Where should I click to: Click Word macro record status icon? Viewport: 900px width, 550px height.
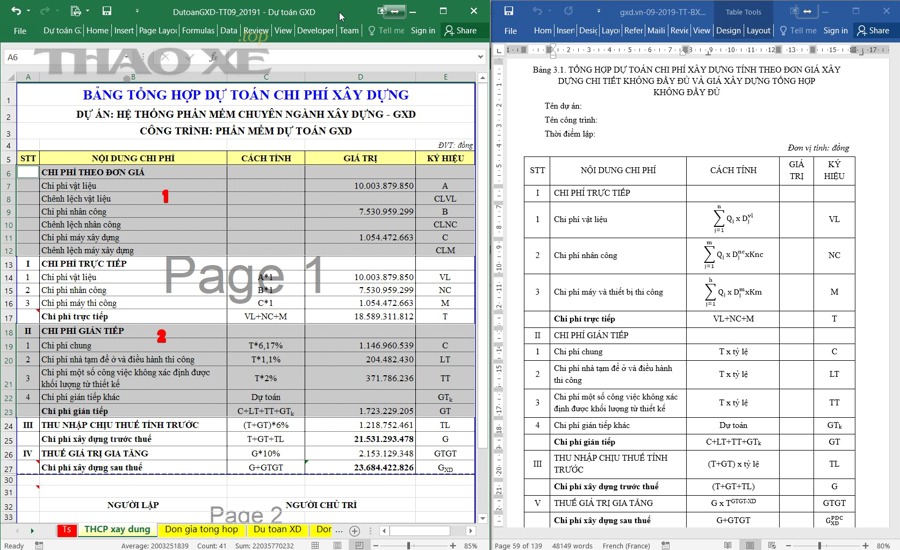[x=665, y=545]
